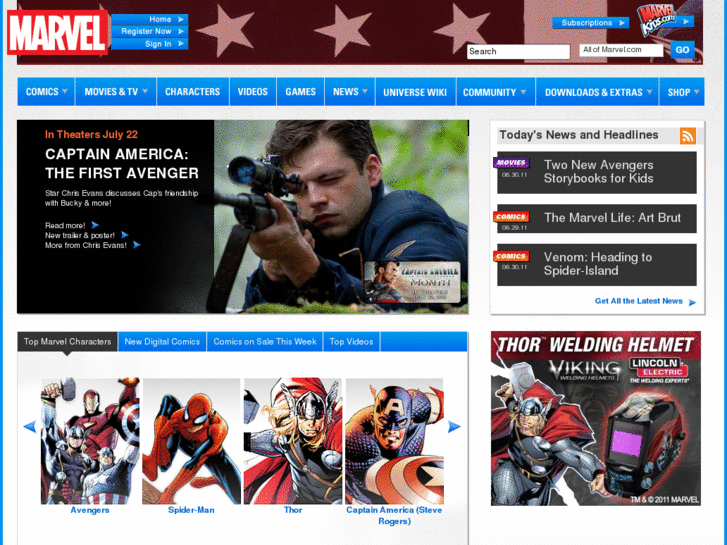
Task: Click the Search input field
Action: [x=518, y=51]
